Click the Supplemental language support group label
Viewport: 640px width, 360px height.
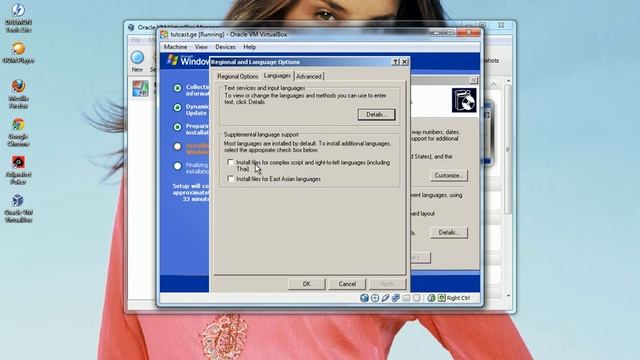(x=261, y=134)
